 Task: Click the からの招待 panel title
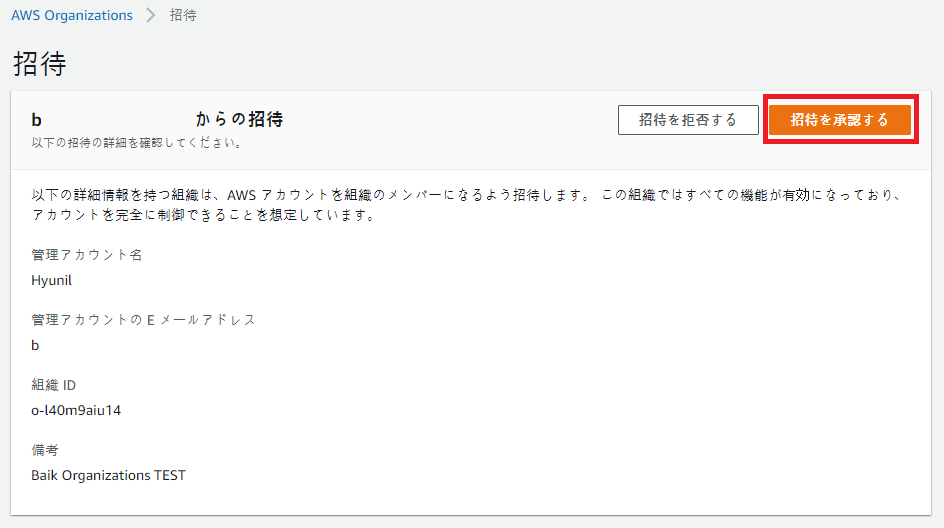[239, 119]
